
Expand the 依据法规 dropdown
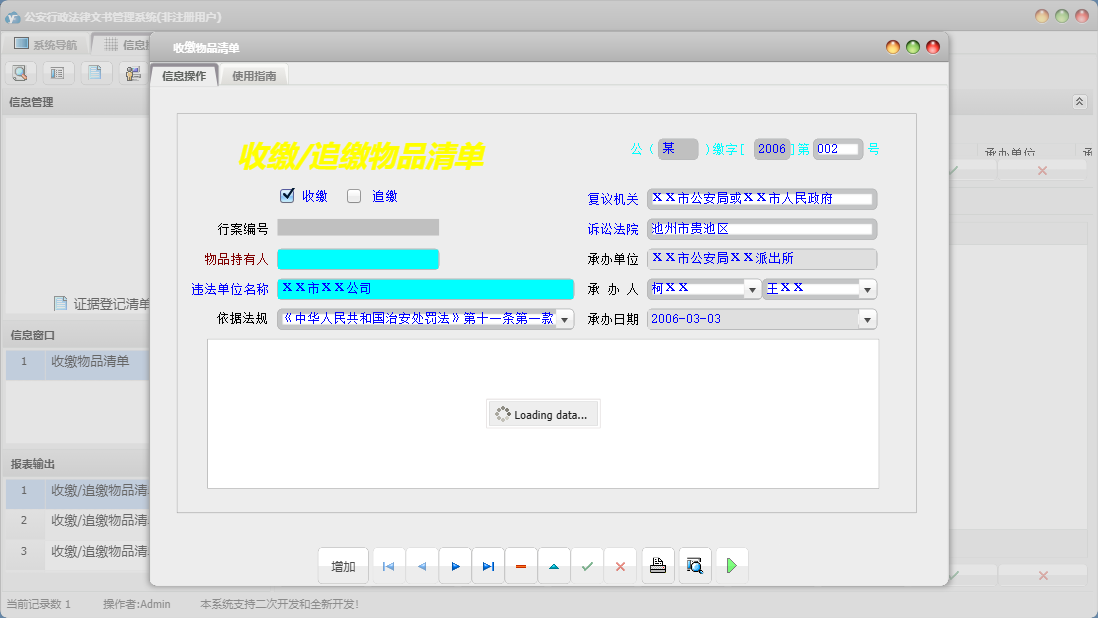565,319
